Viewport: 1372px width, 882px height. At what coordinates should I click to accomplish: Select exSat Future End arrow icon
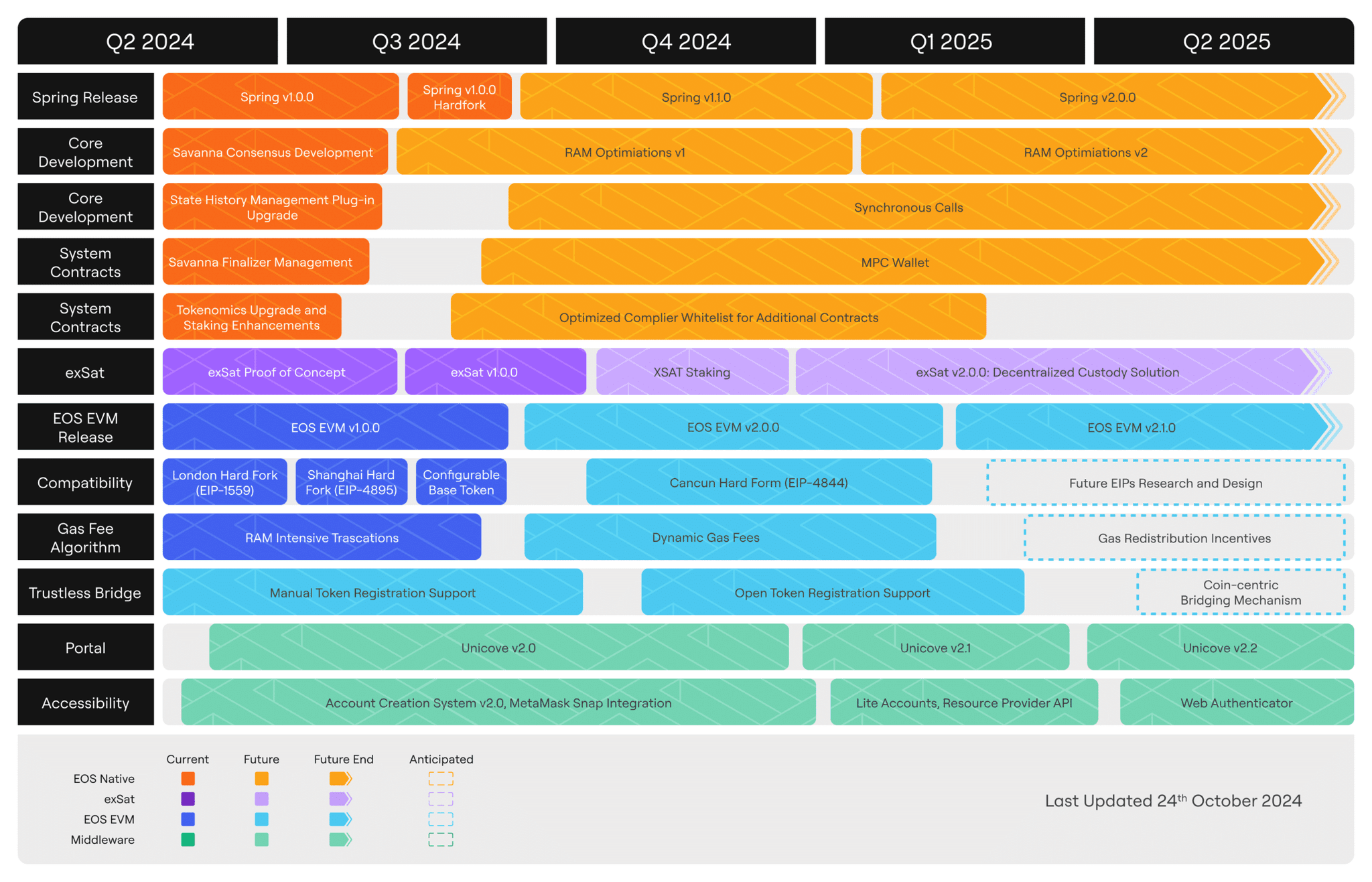coord(341,799)
